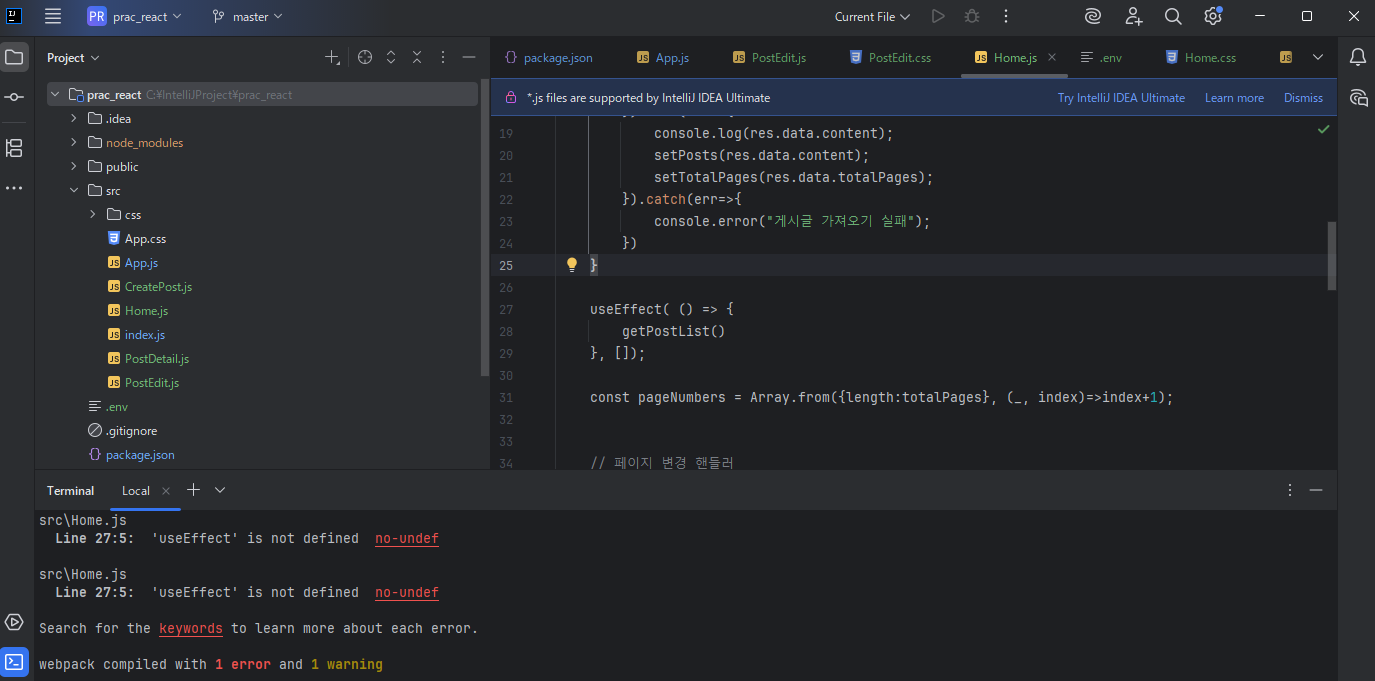Add a new terminal session

point(194,490)
